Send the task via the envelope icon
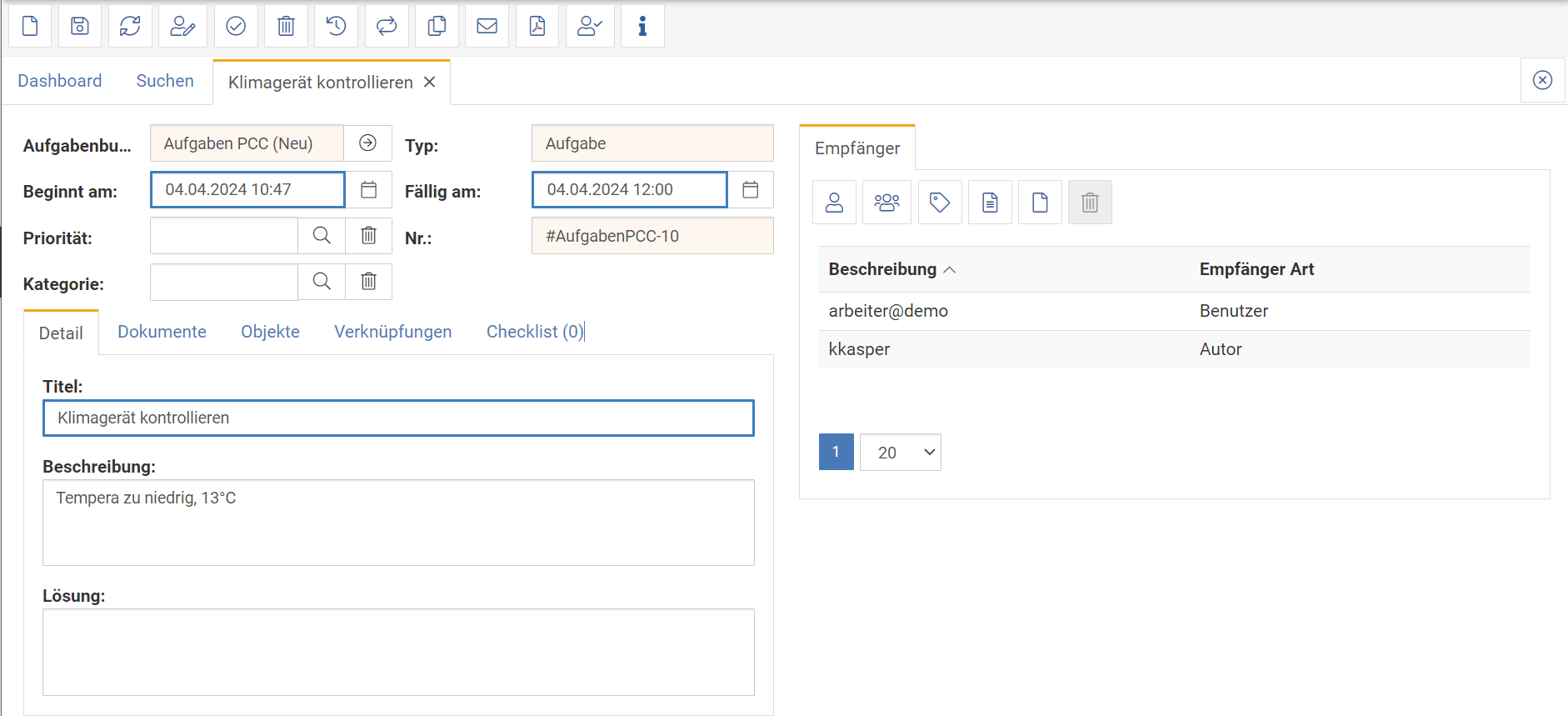 coord(487,27)
